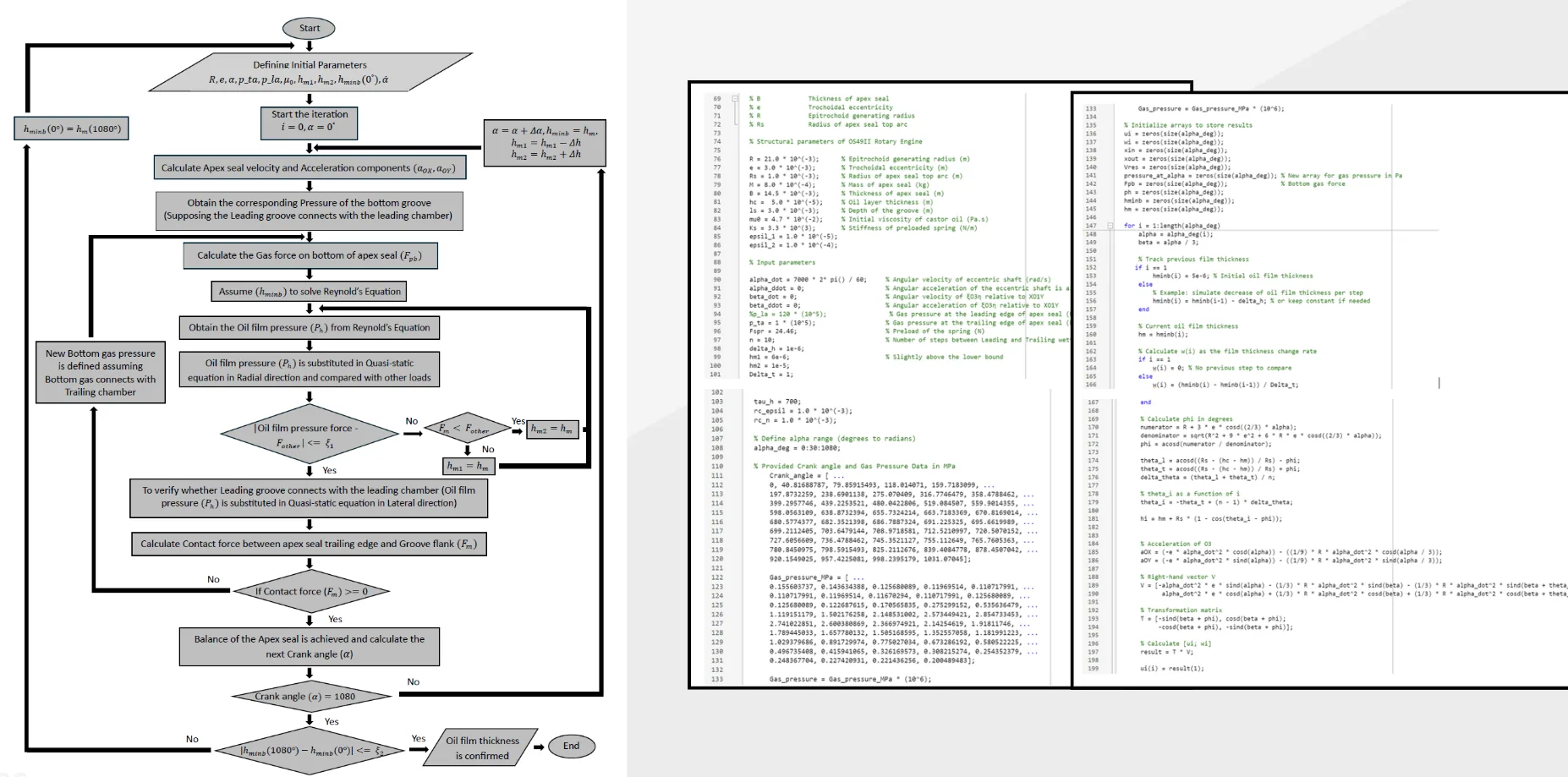The image size is (1568, 777).
Task: Click the hminb(1080°) − hminb(0°) convergence diamond
Action: (x=311, y=750)
